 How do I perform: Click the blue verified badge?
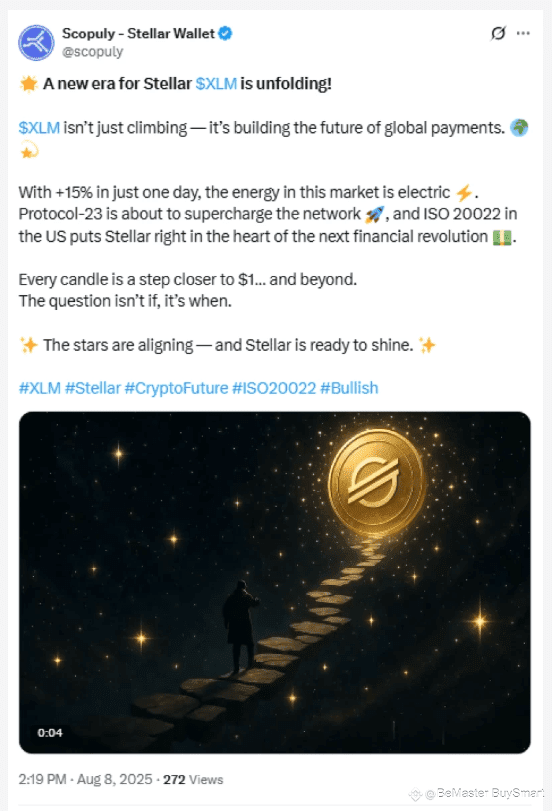[x=225, y=34]
